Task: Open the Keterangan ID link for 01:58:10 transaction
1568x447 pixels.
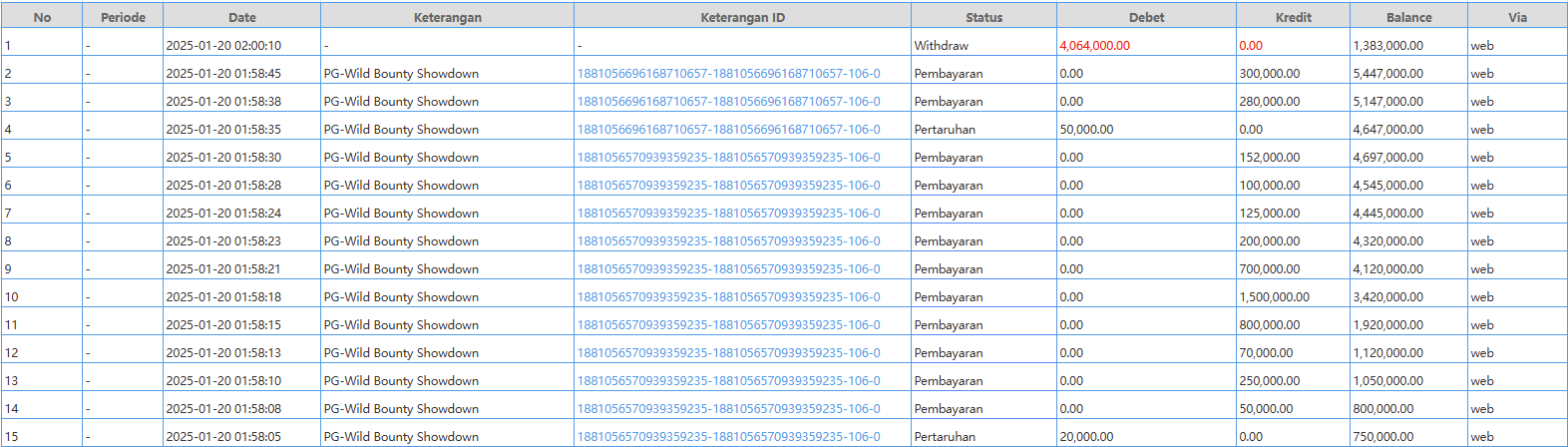Action: pyautogui.click(x=728, y=381)
